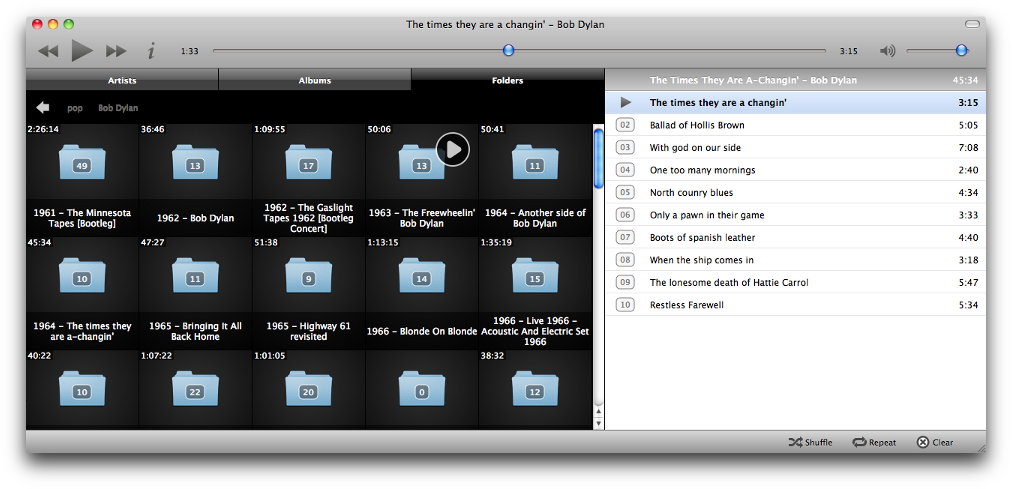
Task: Click the total time 3:15 in toolbar
Action: pyautogui.click(x=849, y=52)
